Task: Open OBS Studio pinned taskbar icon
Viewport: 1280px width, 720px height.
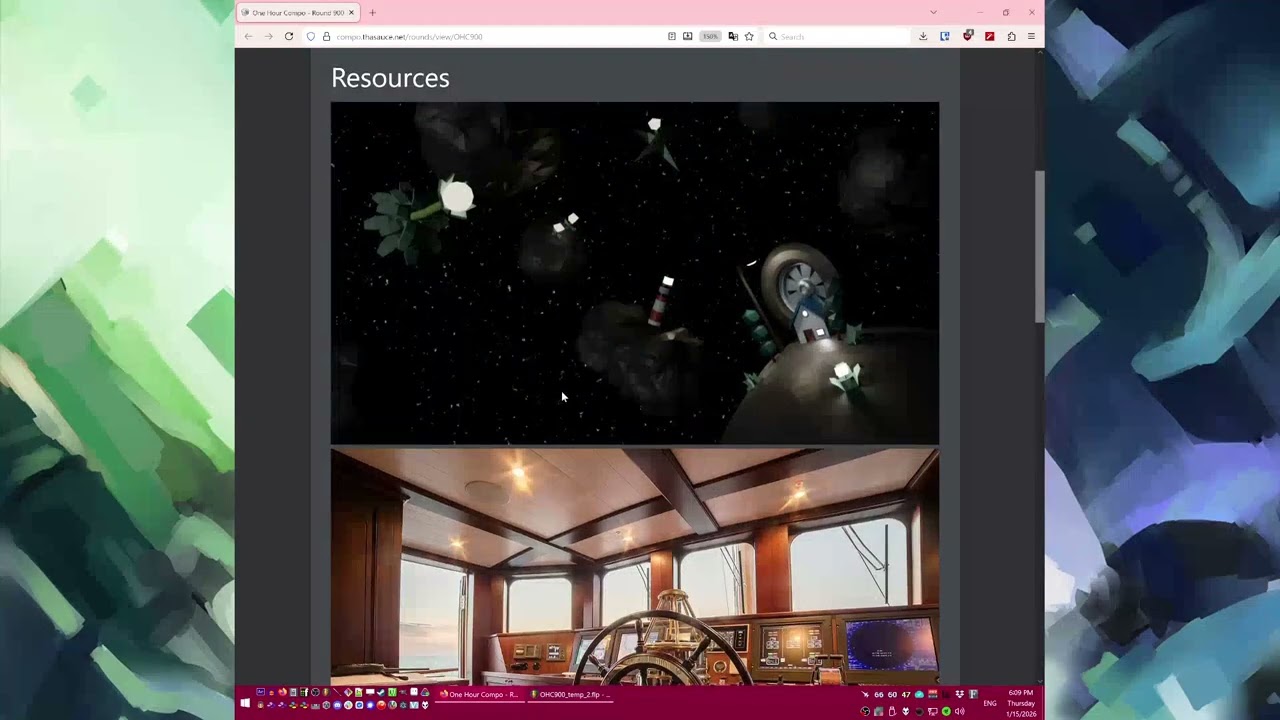Action: 315,691
